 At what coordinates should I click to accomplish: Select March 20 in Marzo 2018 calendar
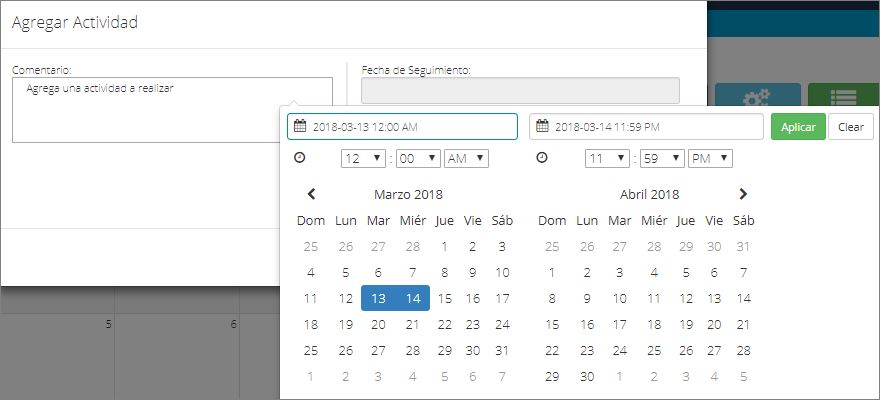[378, 324]
